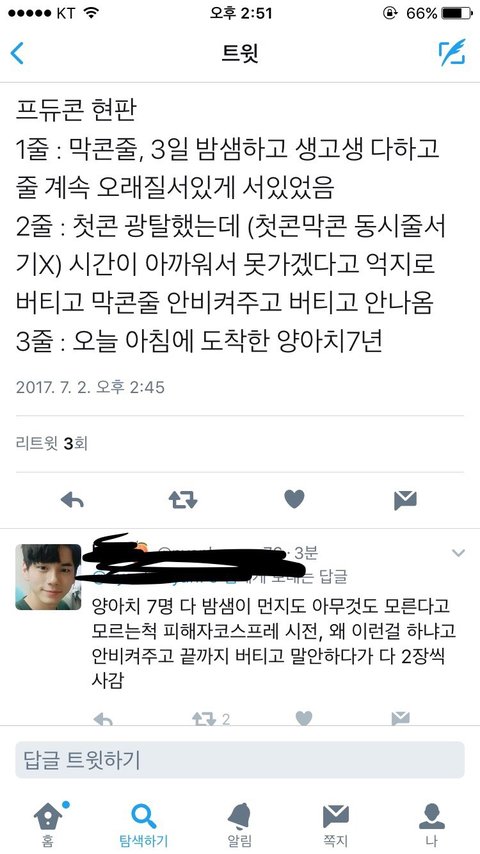This screenshot has height=854, width=480.
Task: Switch to the 홈 tab
Action: pyautogui.click(x=48, y=823)
